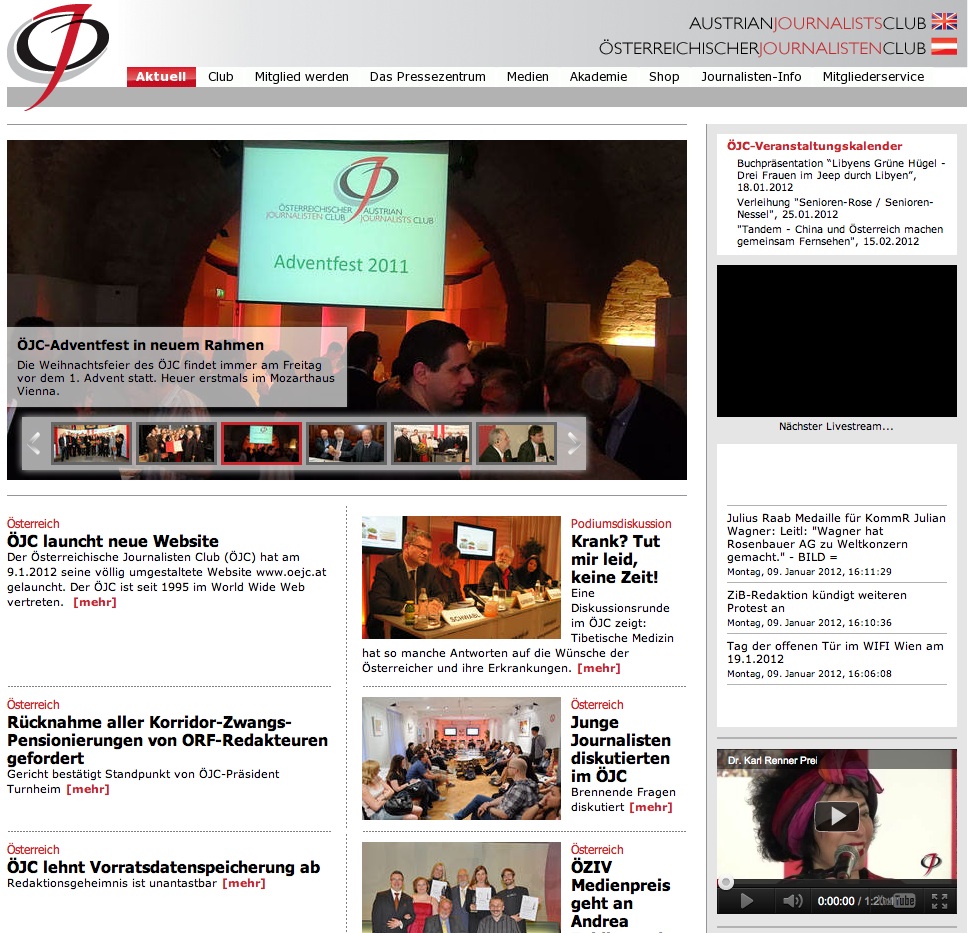The width and height of the screenshot is (972, 933).
Task: Open the Shop section from the navigation
Action: [x=663, y=76]
